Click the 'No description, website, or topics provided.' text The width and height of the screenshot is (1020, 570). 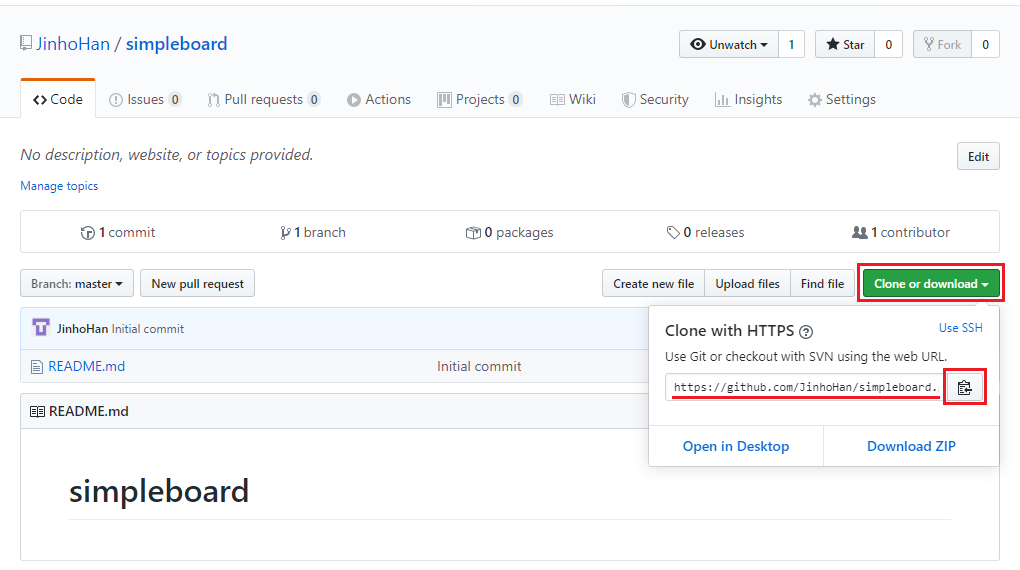pyautogui.click(x=167, y=155)
